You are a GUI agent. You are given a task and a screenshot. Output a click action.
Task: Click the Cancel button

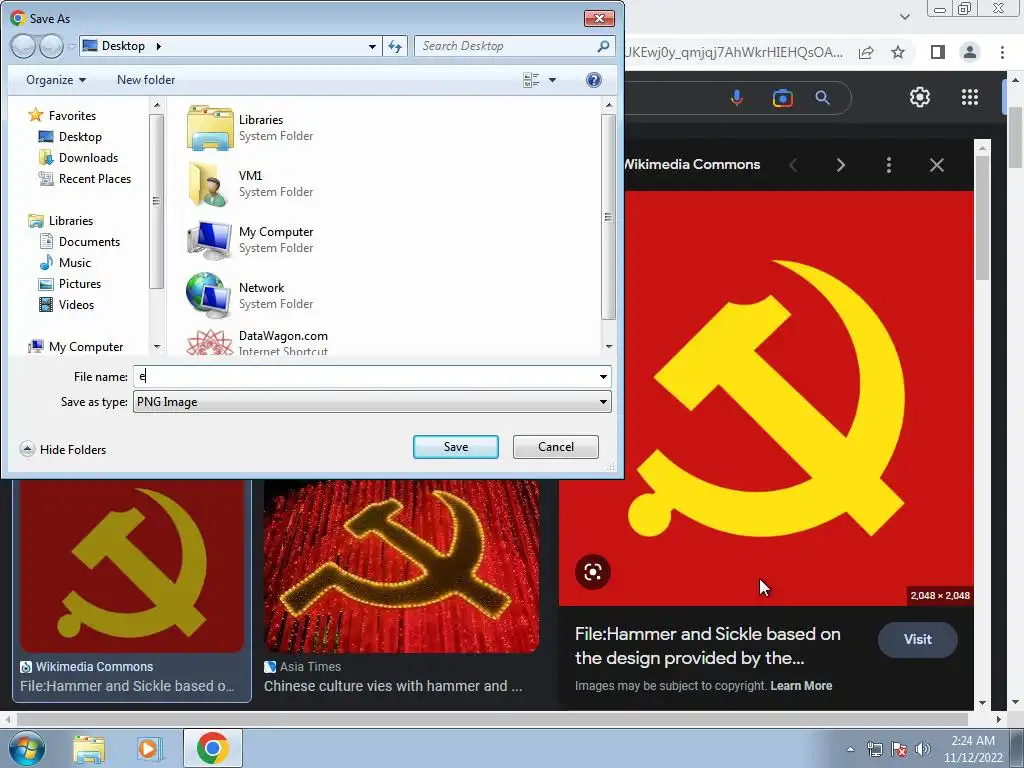point(556,447)
